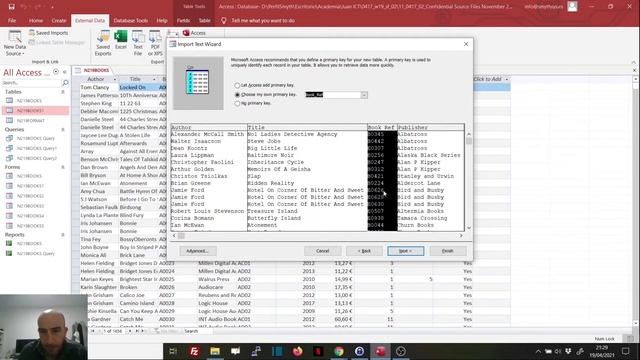
Task: Open Firefox from the taskbar
Action: coord(298,351)
